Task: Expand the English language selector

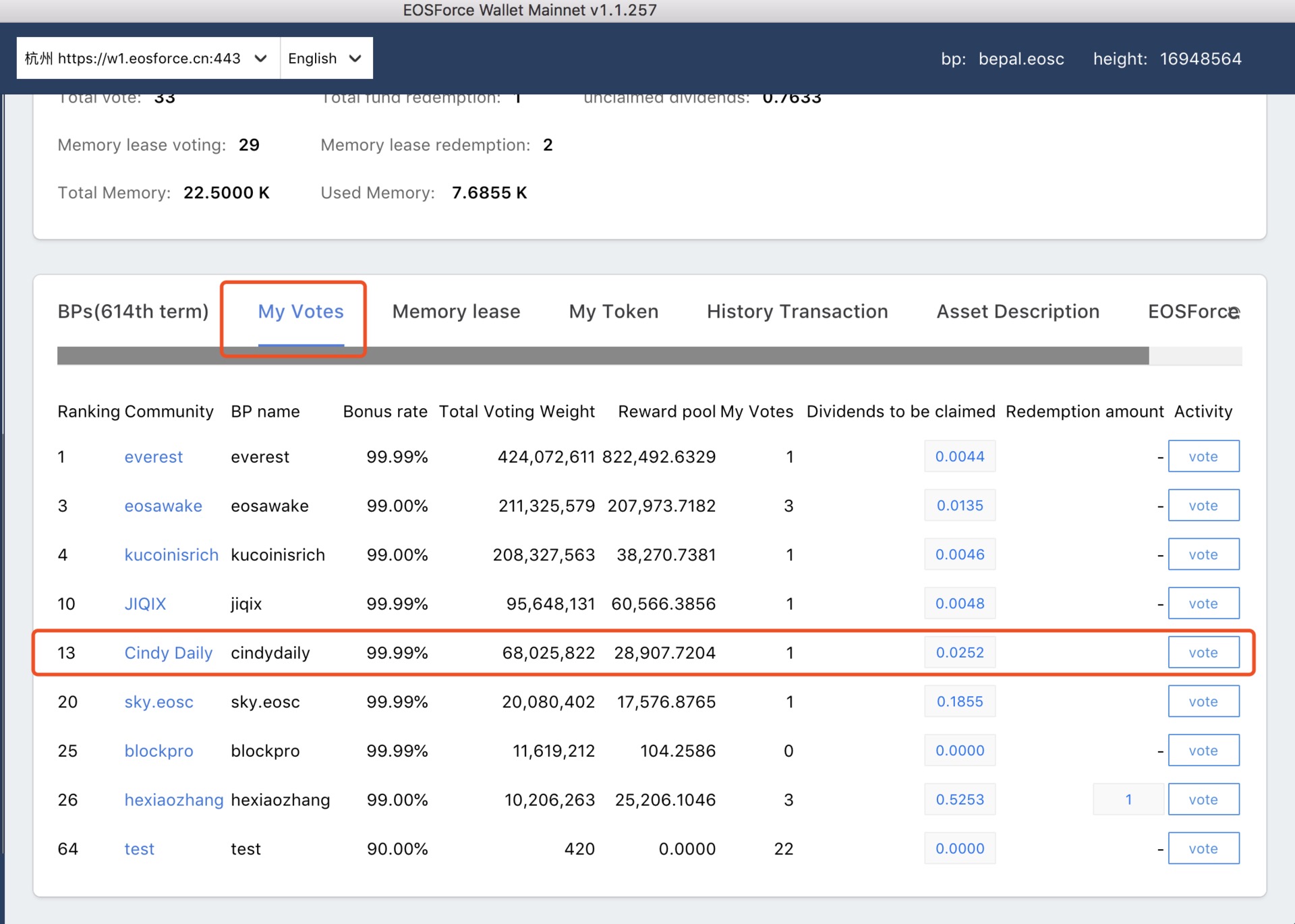Action: [x=326, y=58]
